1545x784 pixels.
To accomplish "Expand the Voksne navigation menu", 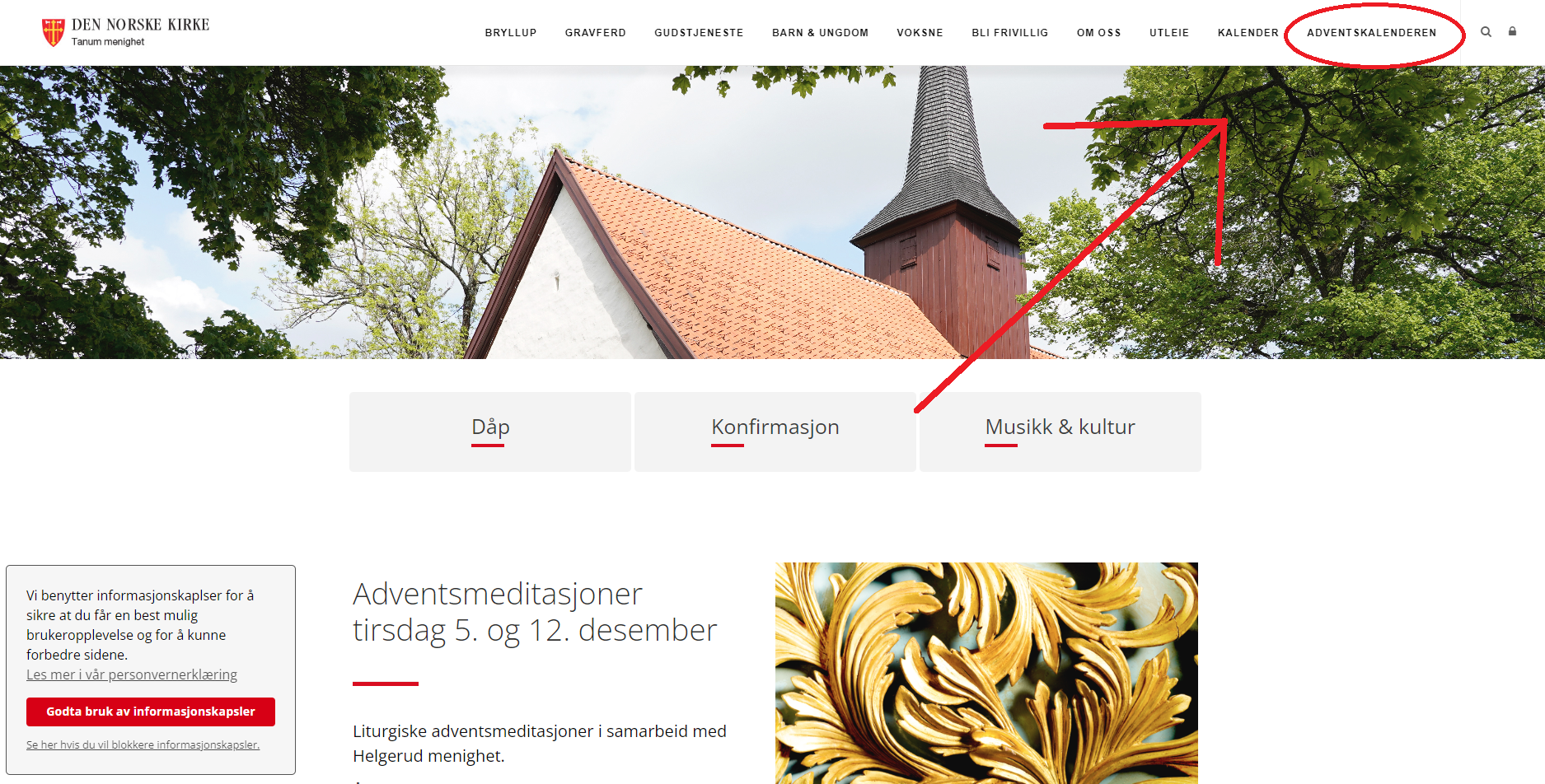I will pos(920,33).
